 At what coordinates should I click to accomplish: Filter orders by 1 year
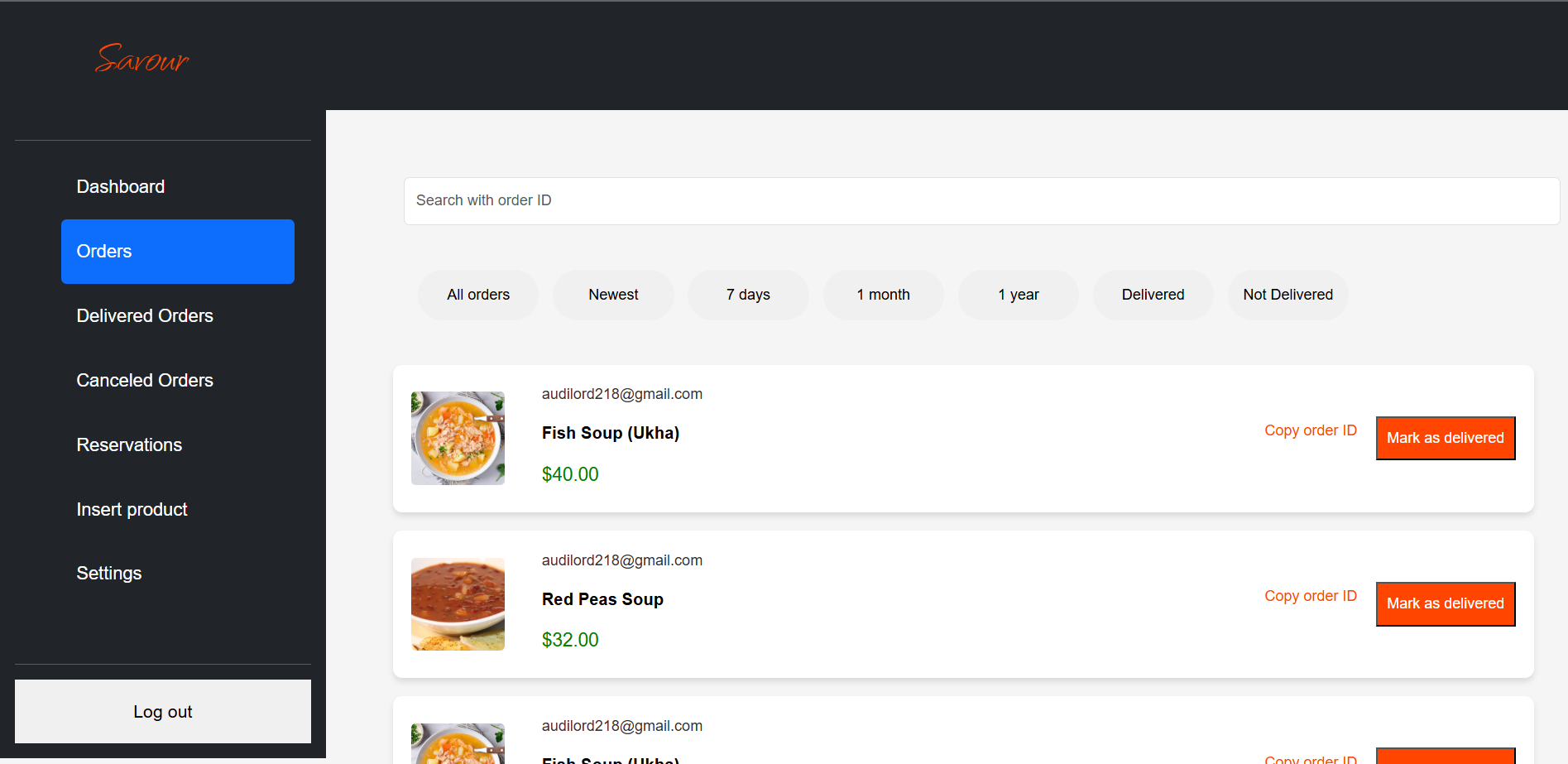(x=1018, y=294)
